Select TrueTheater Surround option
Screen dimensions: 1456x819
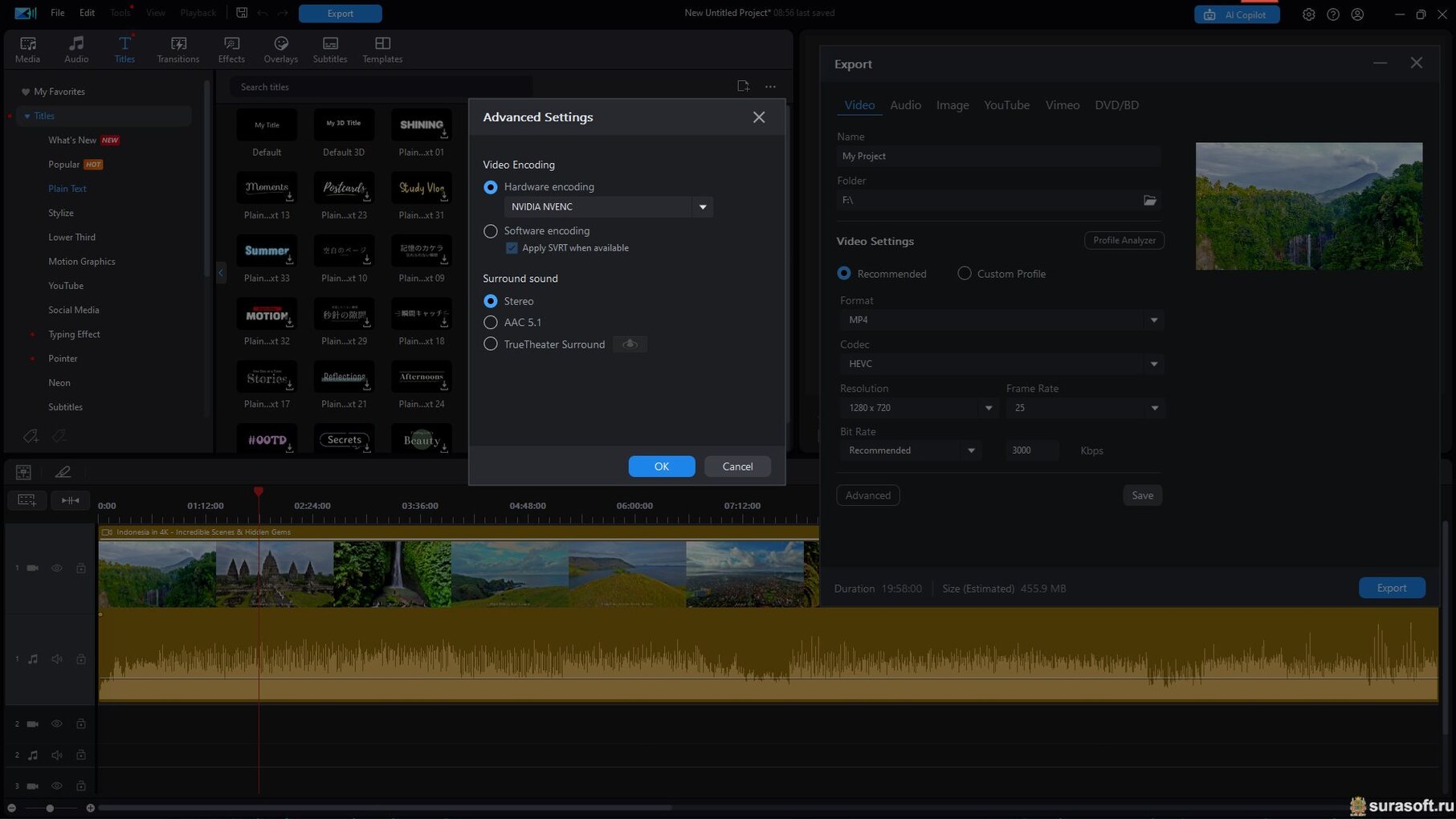[x=491, y=344]
